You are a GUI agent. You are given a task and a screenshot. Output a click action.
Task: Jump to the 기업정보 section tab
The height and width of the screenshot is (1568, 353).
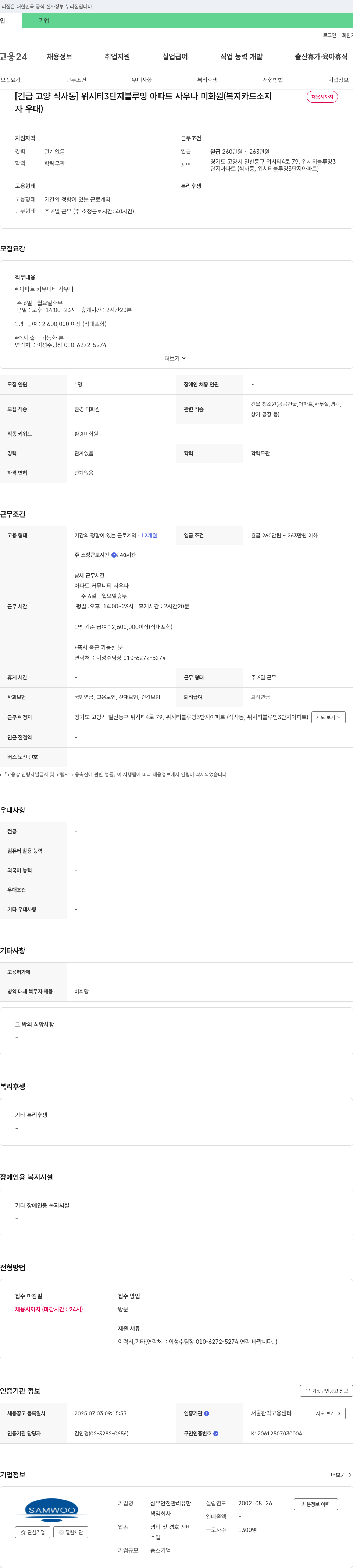(338, 80)
